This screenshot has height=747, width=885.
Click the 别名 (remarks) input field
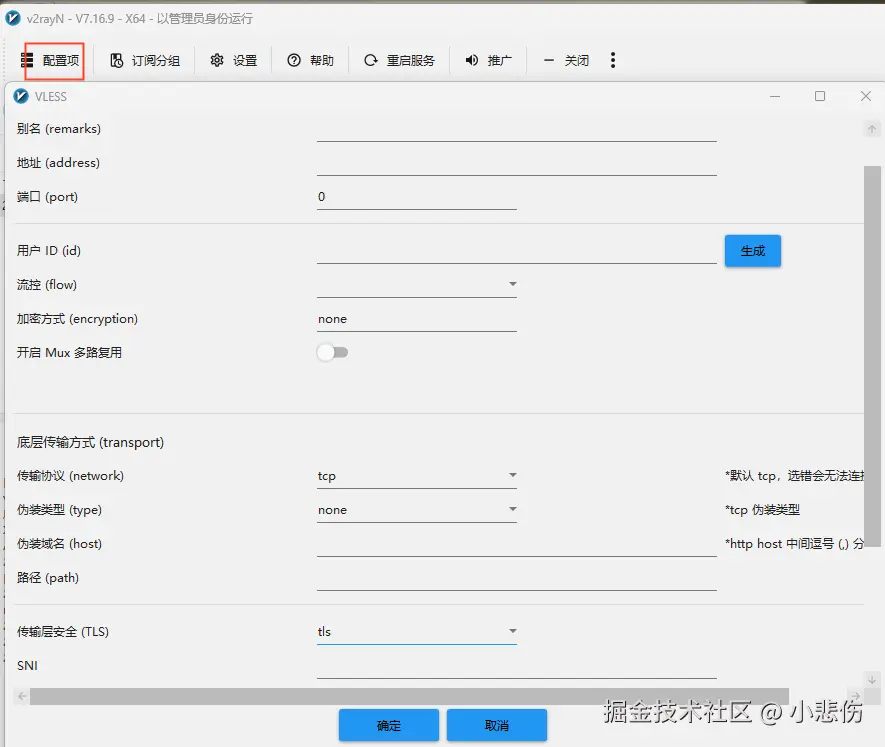[516, 130]
